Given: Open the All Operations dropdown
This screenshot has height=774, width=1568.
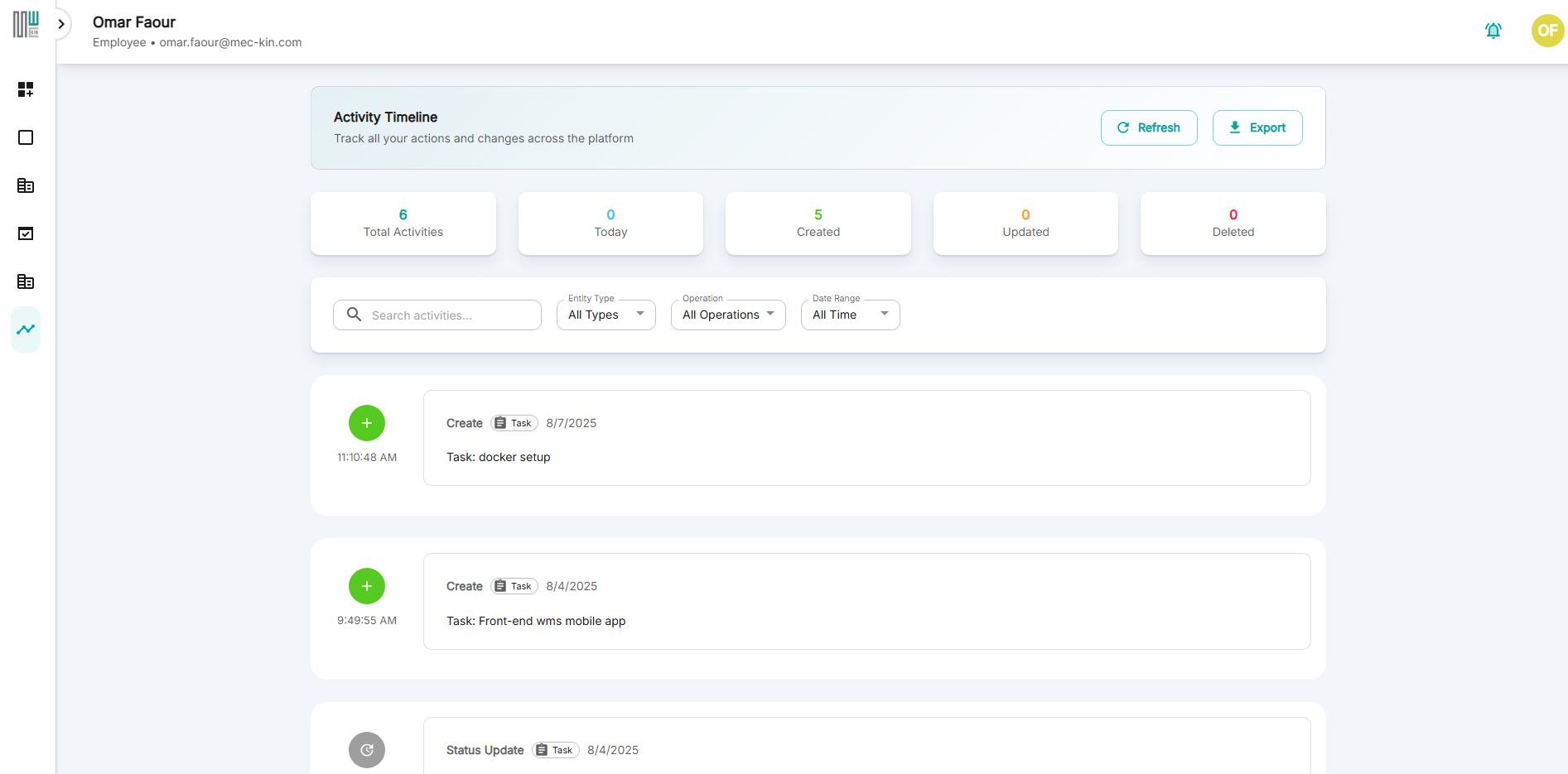Looking at the screenshot, I should 727,315.
